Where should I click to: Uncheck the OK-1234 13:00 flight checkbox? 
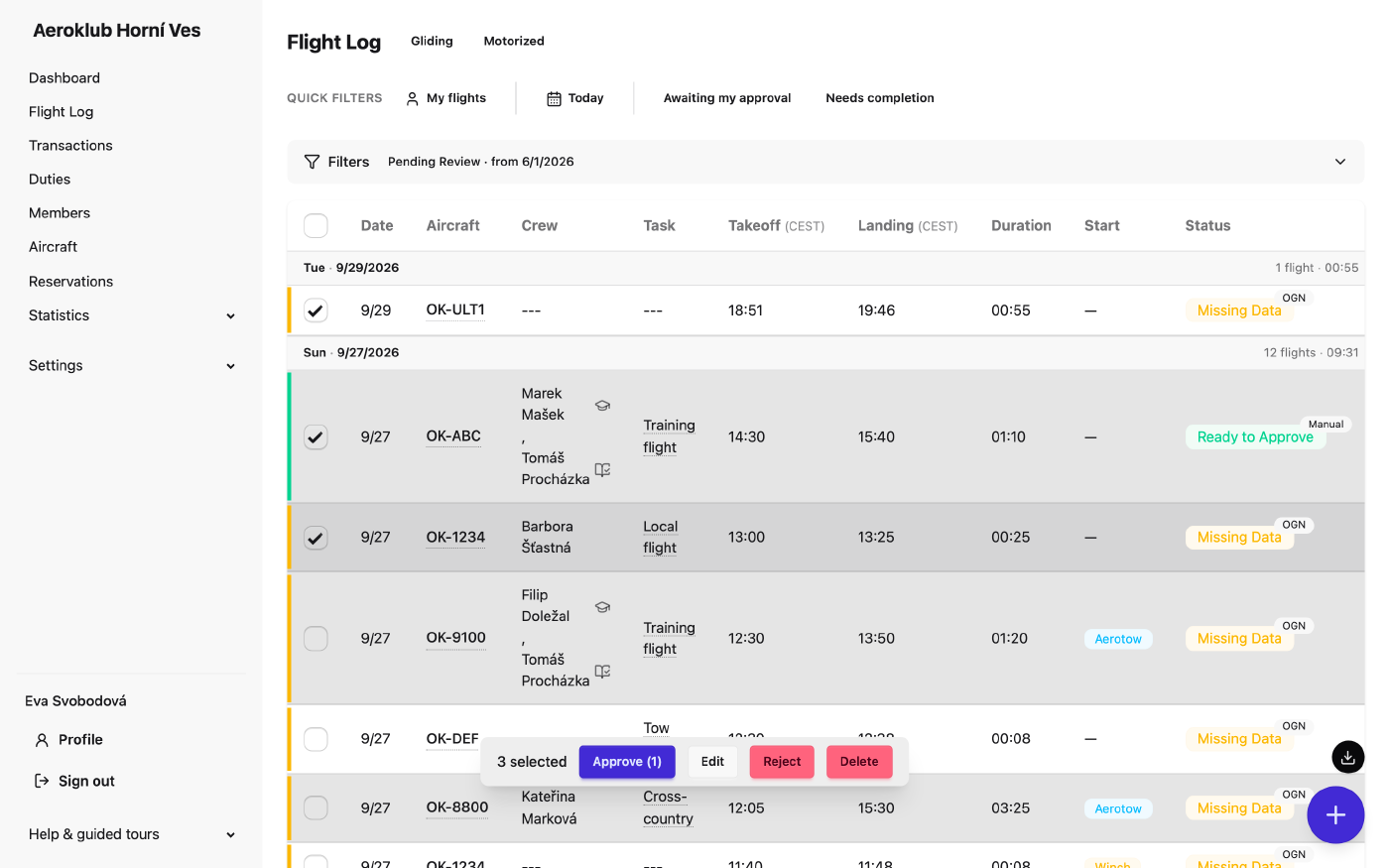[316, 538]
